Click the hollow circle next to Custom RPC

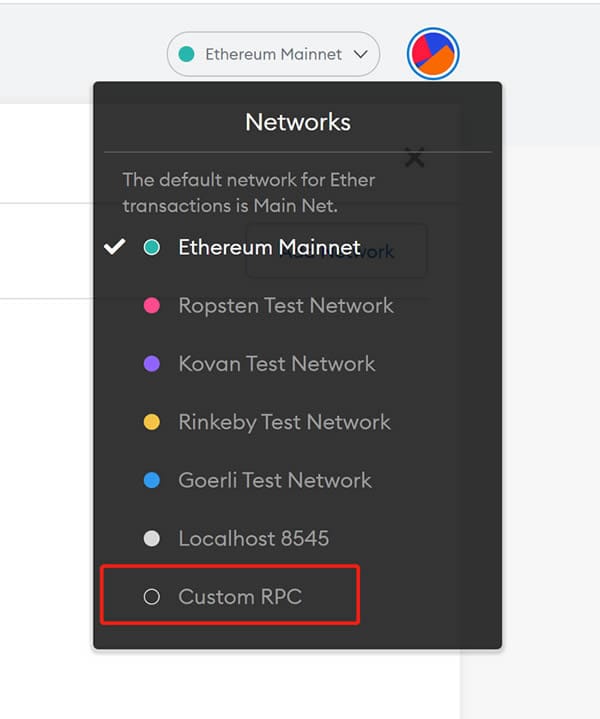[x=151, y=597]
